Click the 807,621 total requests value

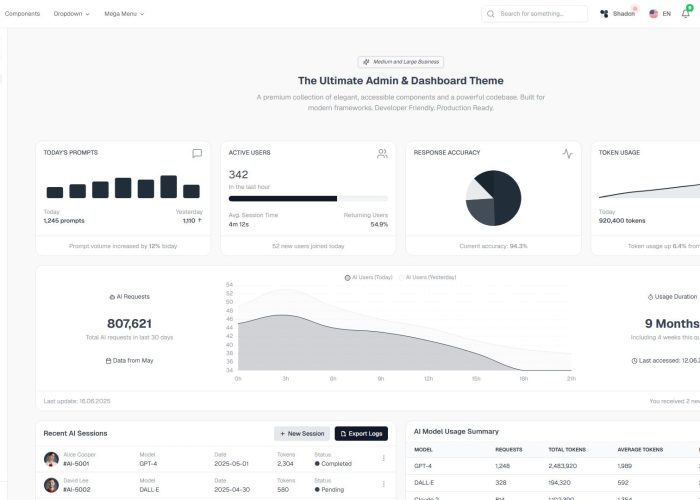[x=129, y=324]
